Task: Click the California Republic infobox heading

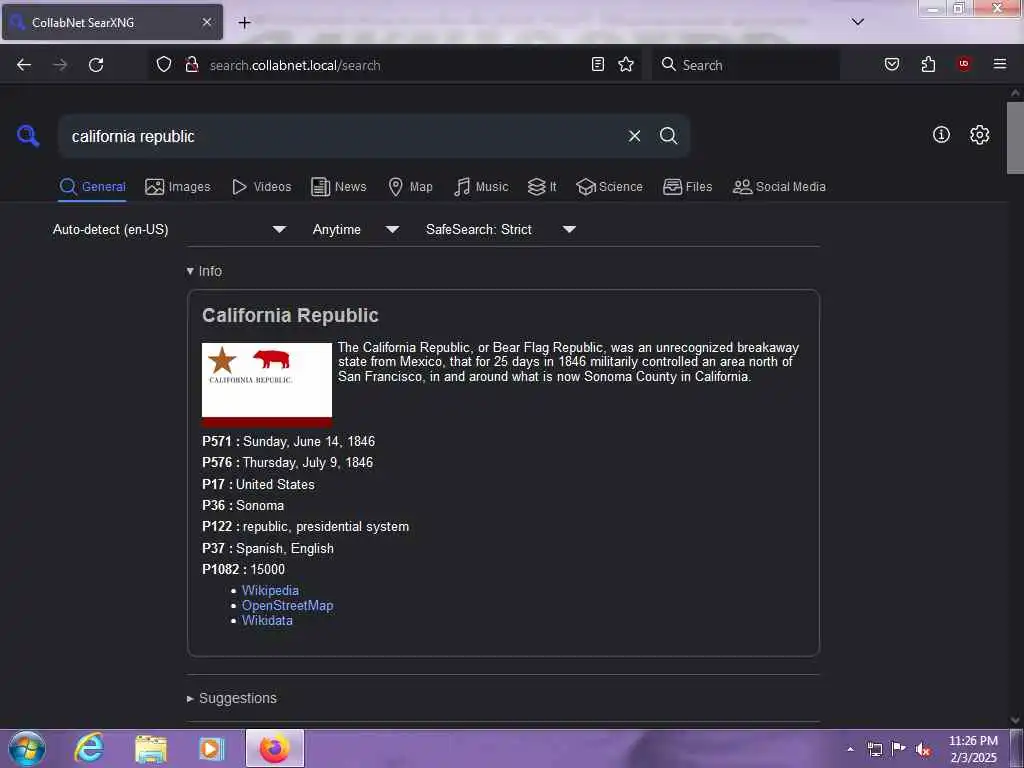Action: click(x=290, y=315)
